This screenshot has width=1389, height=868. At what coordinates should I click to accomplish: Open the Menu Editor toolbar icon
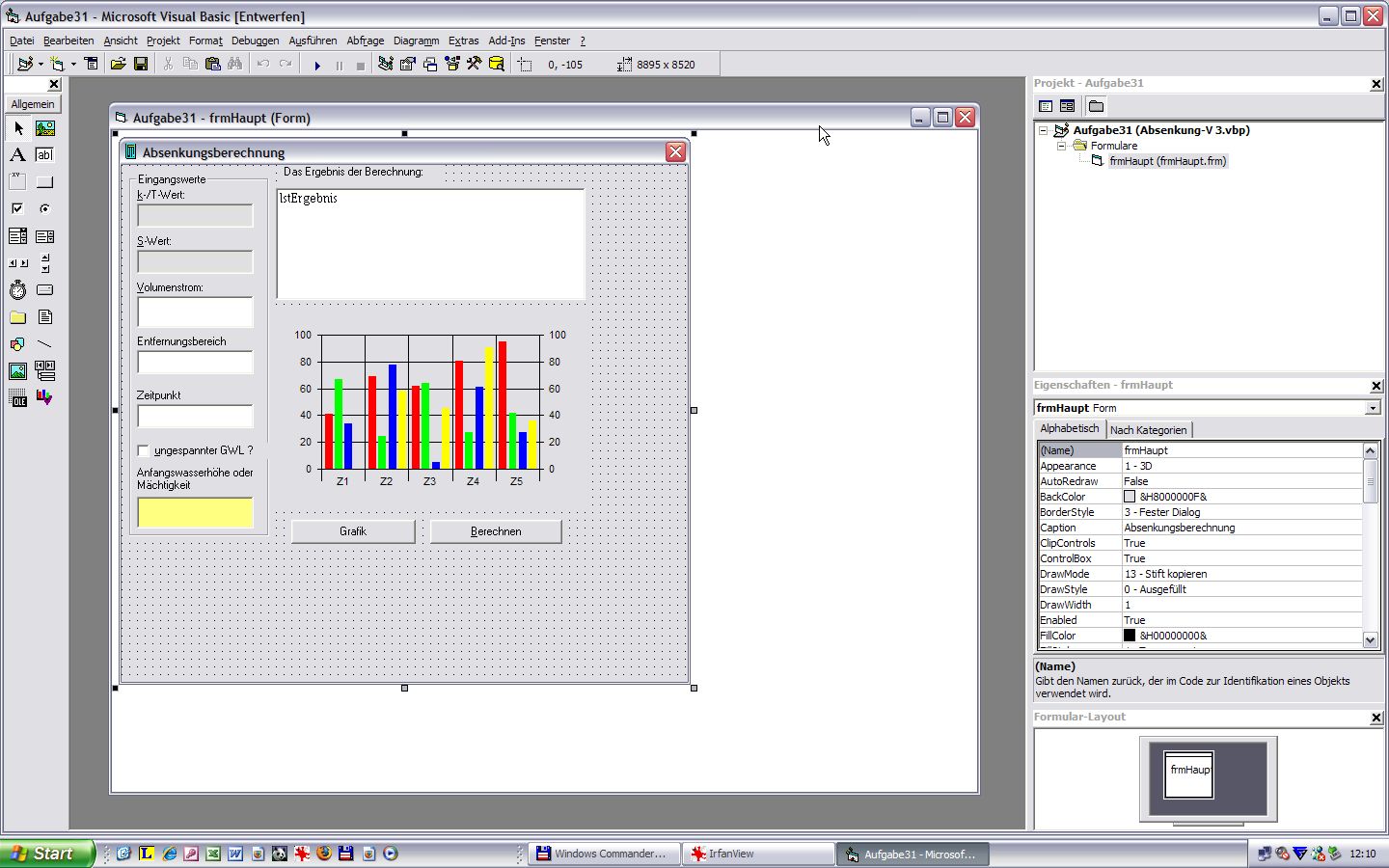pyautogui.click(x=92, y=65)
